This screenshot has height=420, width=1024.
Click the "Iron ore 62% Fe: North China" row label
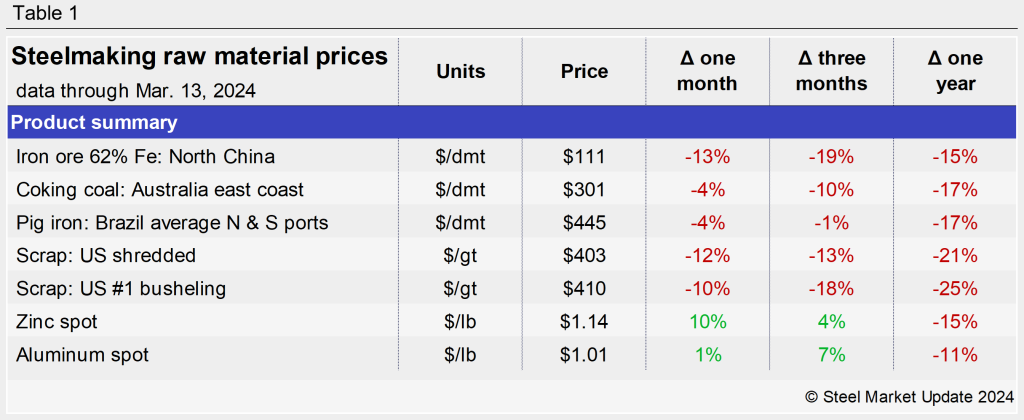146,157
